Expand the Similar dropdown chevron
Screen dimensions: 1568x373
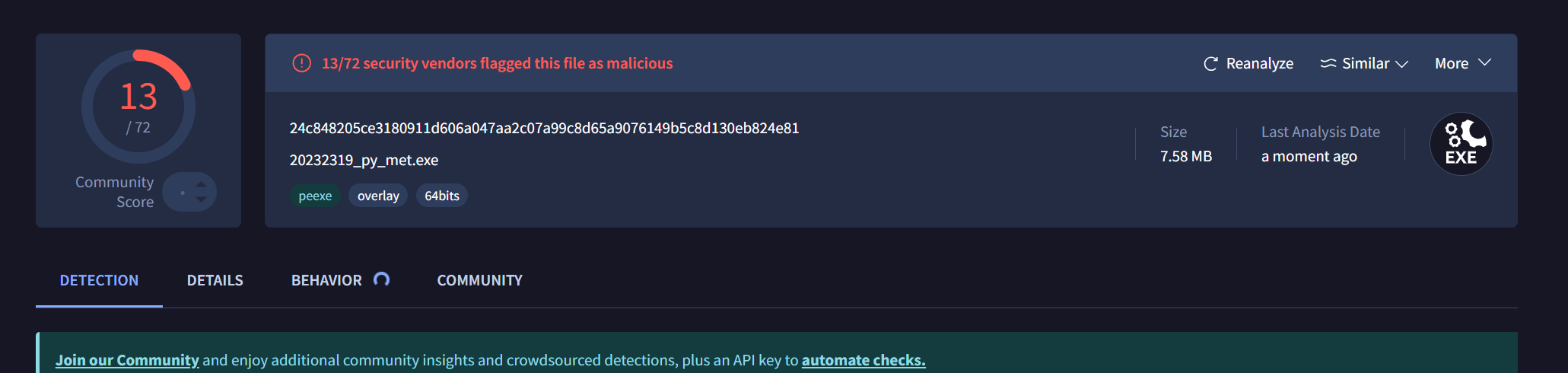(1401, 64)
